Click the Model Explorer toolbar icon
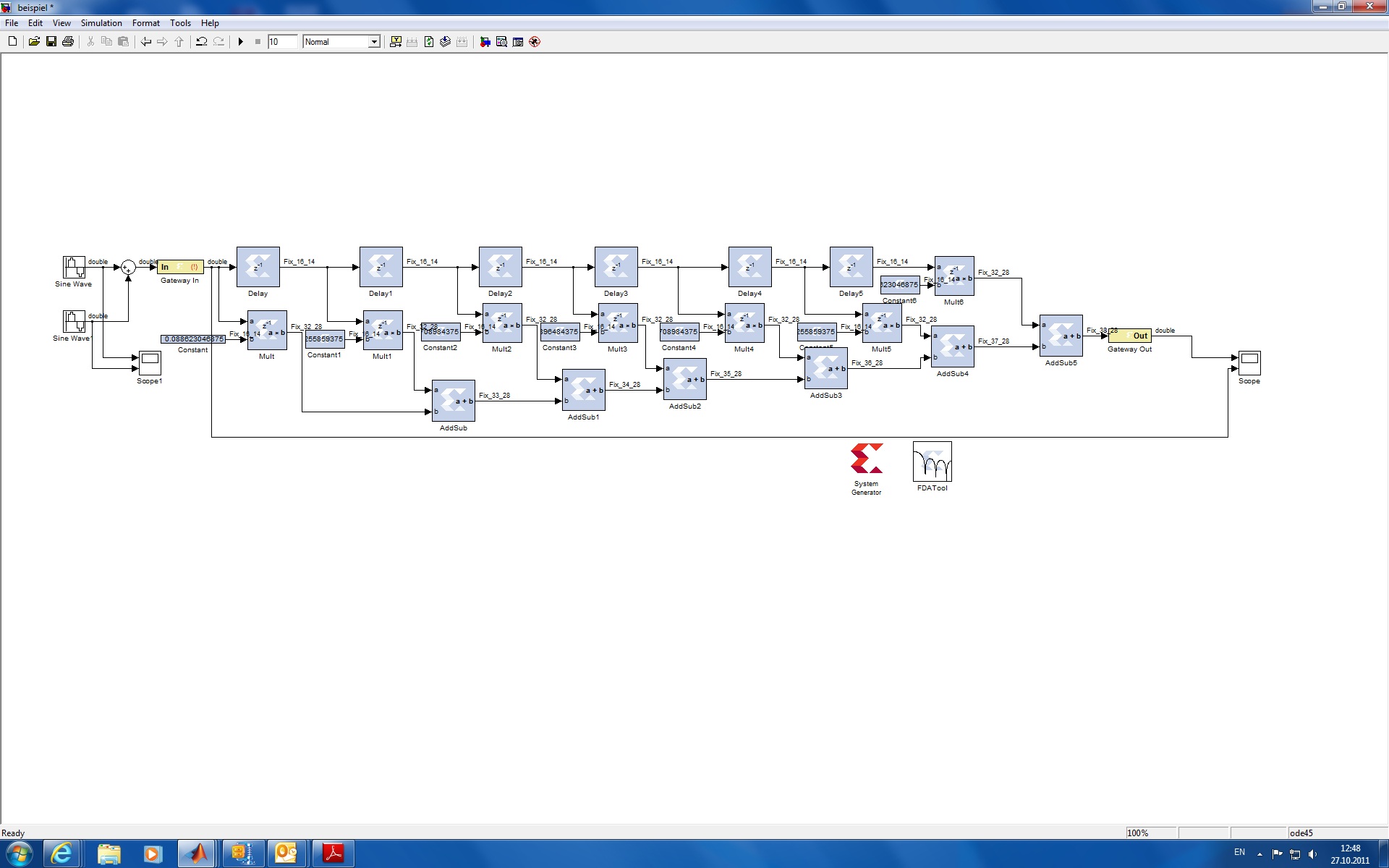 pos(501,41)
